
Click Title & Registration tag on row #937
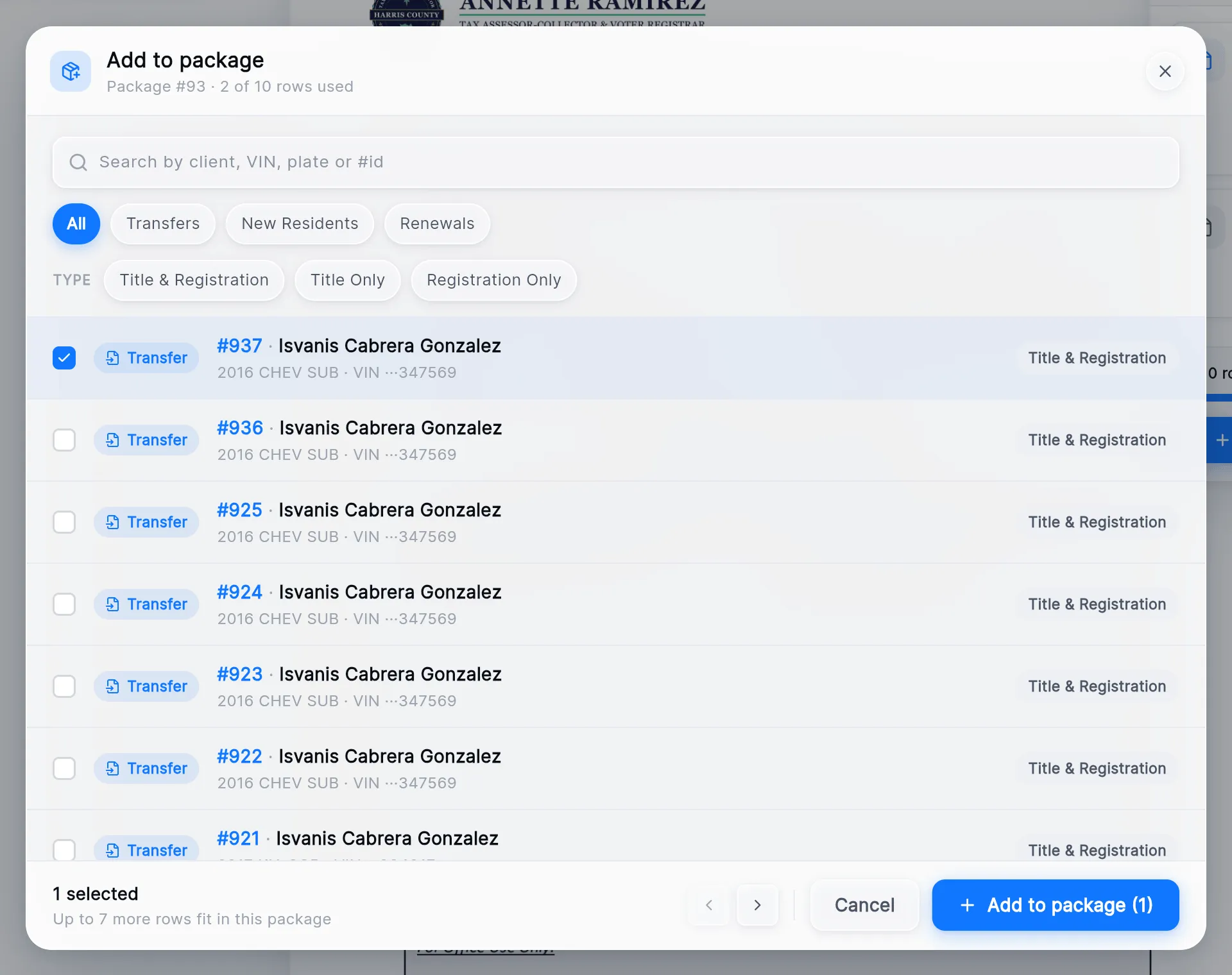tap(1097, 358)
